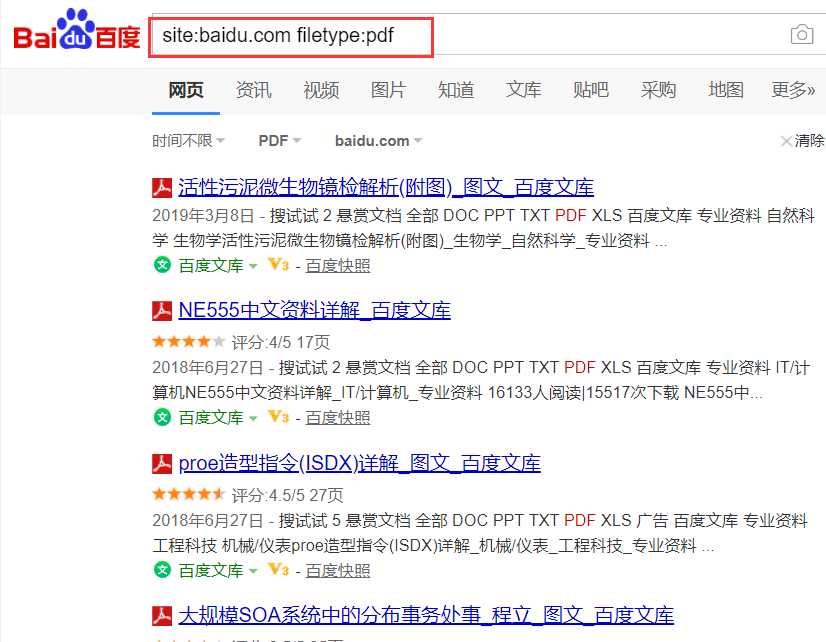Open 大规模SOA系统中的分布事务处事 result link
Viewport: 826px width, 642px height.
pos(426,615)
